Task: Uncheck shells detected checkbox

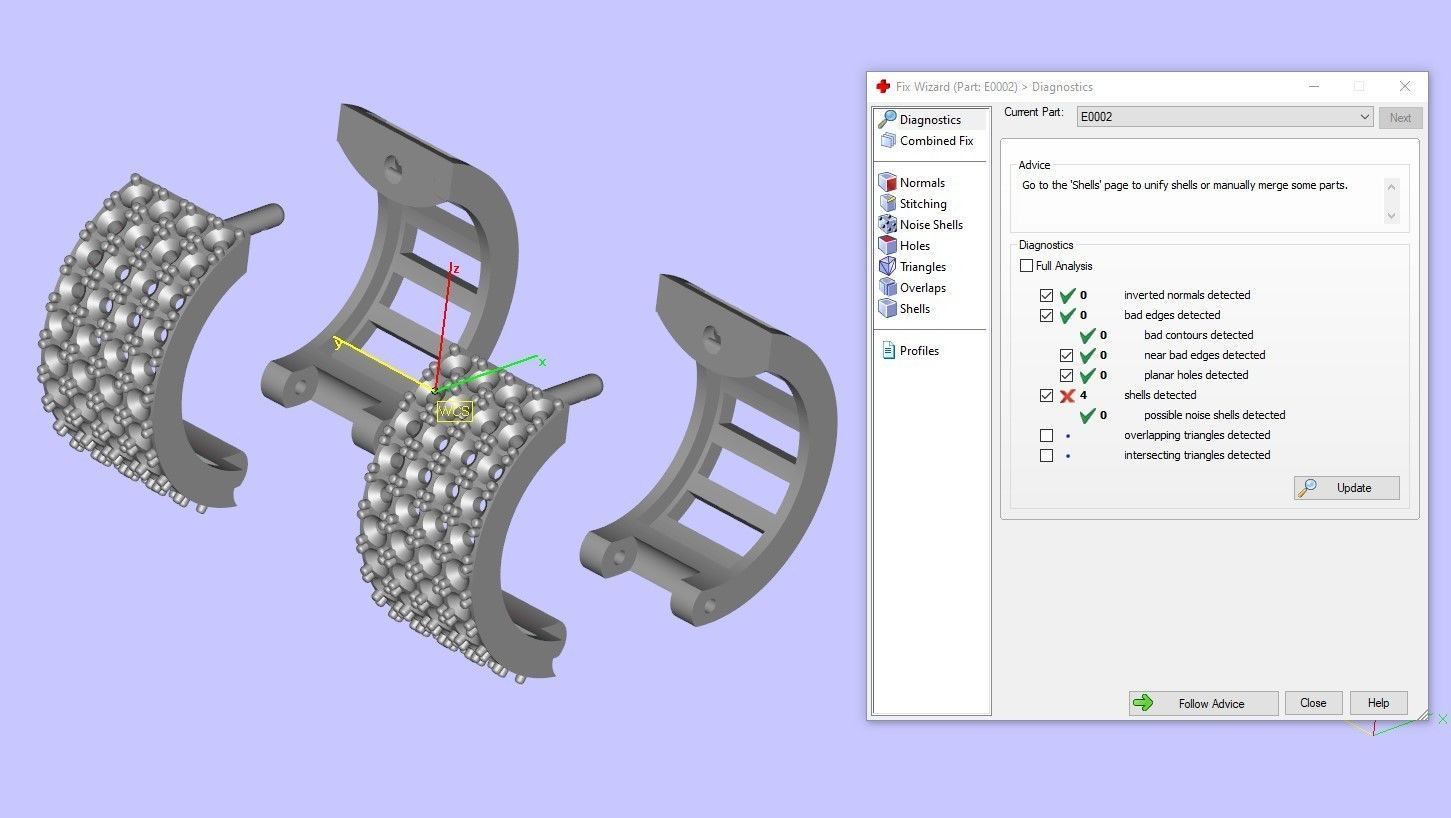Action: pos(1046,395)
